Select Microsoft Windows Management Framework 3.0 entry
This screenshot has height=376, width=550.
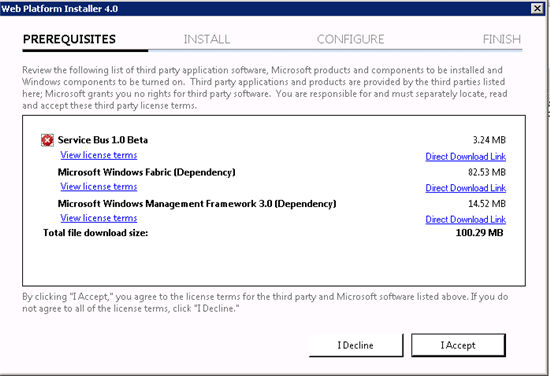coord(197,204)
